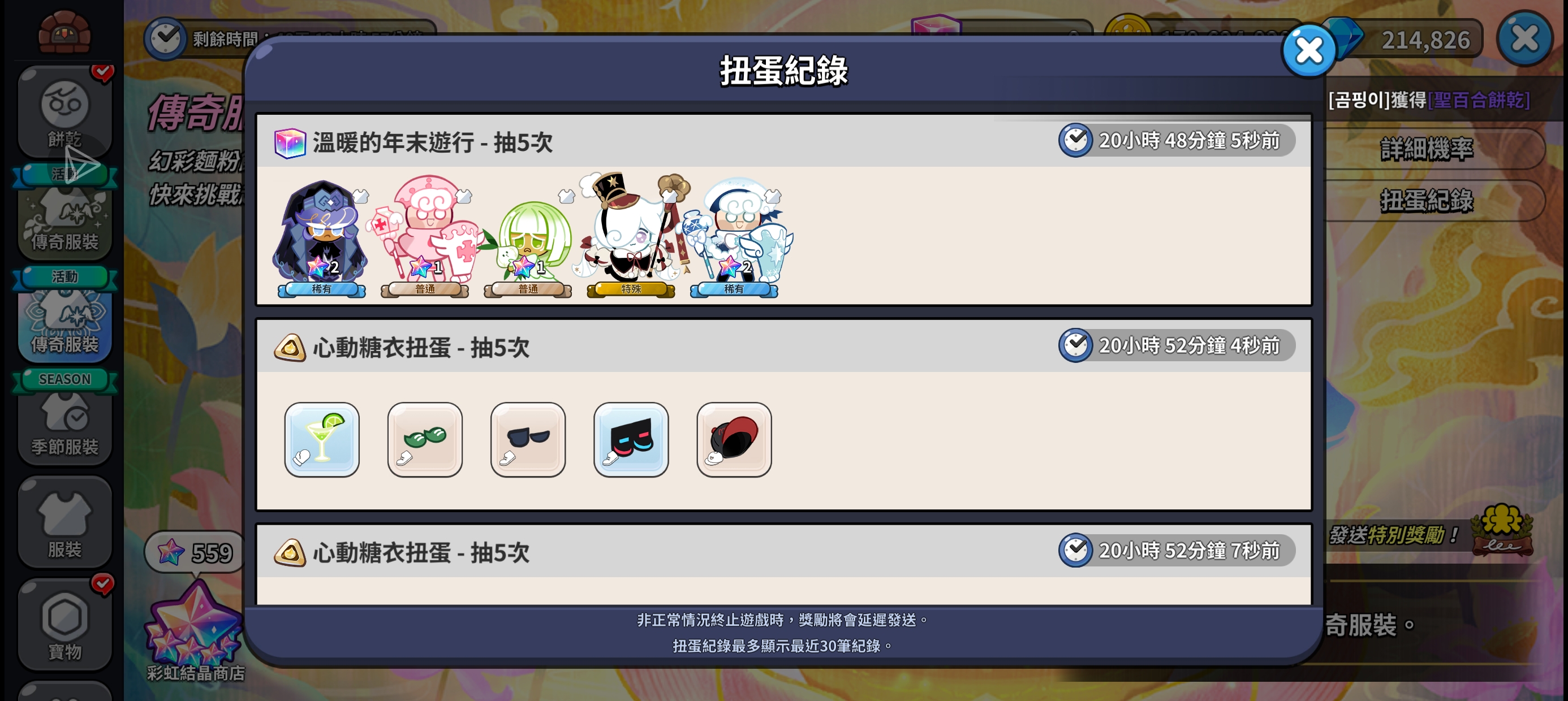Select the 特殊 top hat cookie costume

[631, 235]
